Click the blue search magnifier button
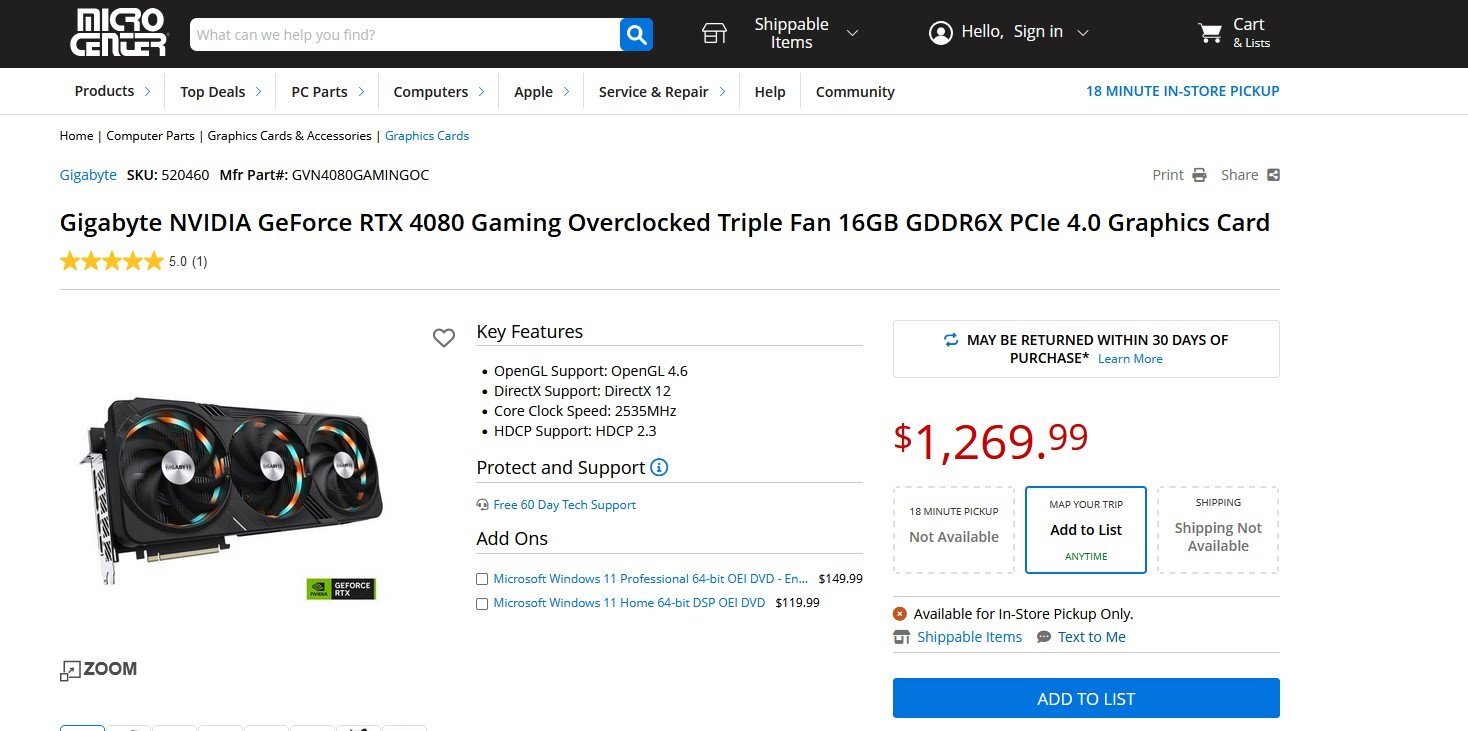The width and height of the screenshot is (1468, 731). pyautogui.click(x=636, y=34)
